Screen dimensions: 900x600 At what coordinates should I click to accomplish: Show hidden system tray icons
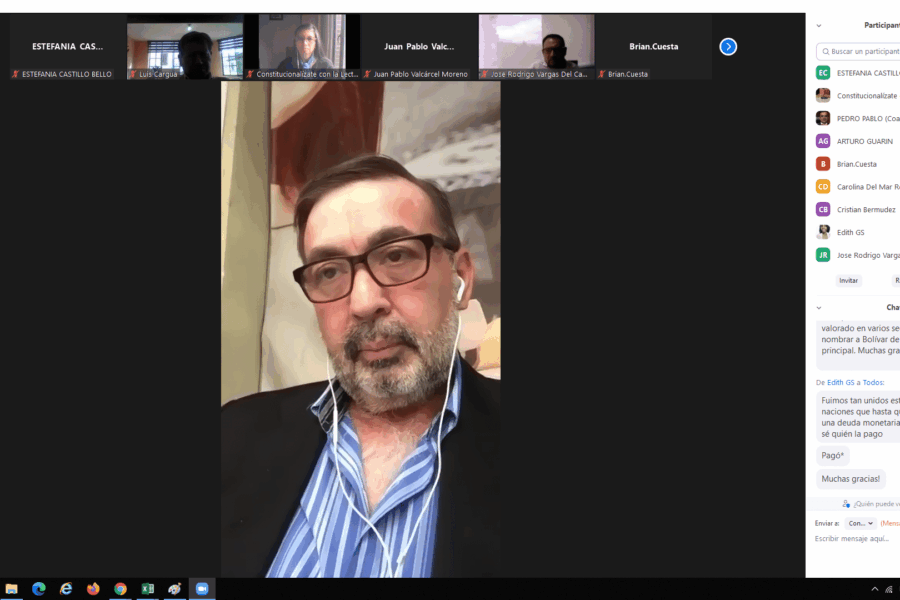[x=875, y=589]
